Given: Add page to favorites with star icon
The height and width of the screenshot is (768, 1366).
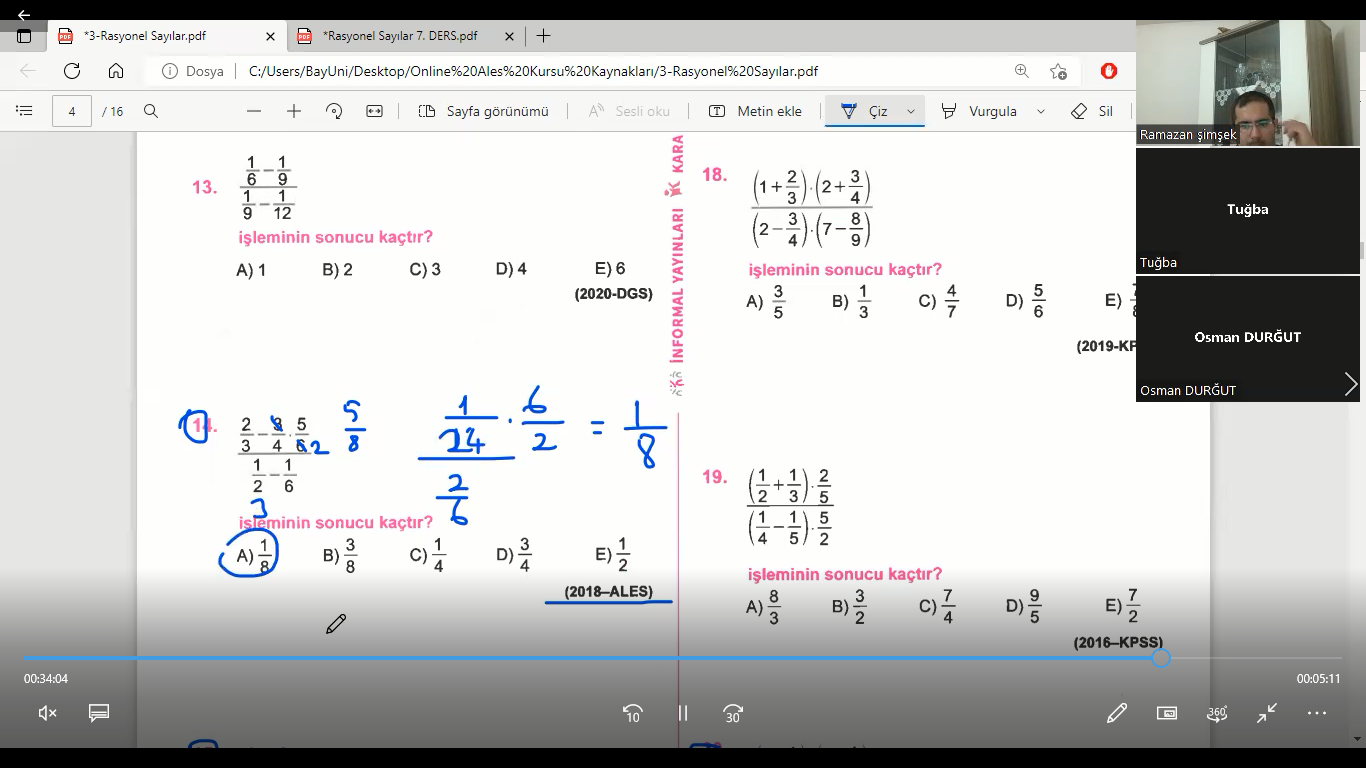Looking at the screenshot, I should pos(1058,71).
